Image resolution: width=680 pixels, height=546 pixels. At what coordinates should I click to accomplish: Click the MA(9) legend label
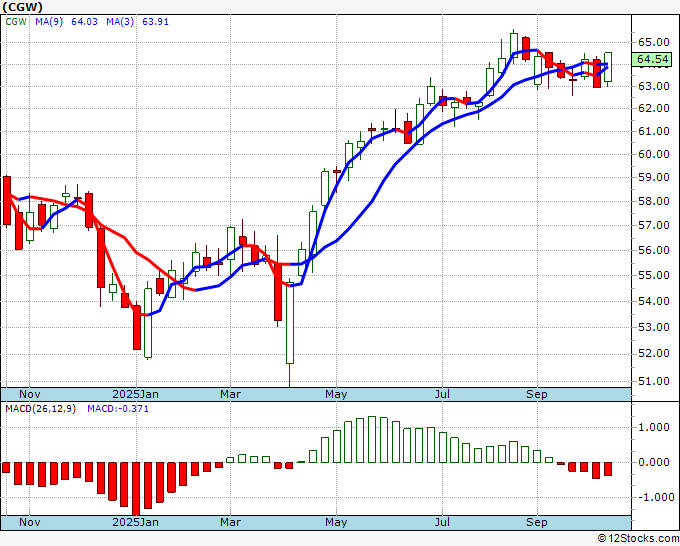point(49,22)
